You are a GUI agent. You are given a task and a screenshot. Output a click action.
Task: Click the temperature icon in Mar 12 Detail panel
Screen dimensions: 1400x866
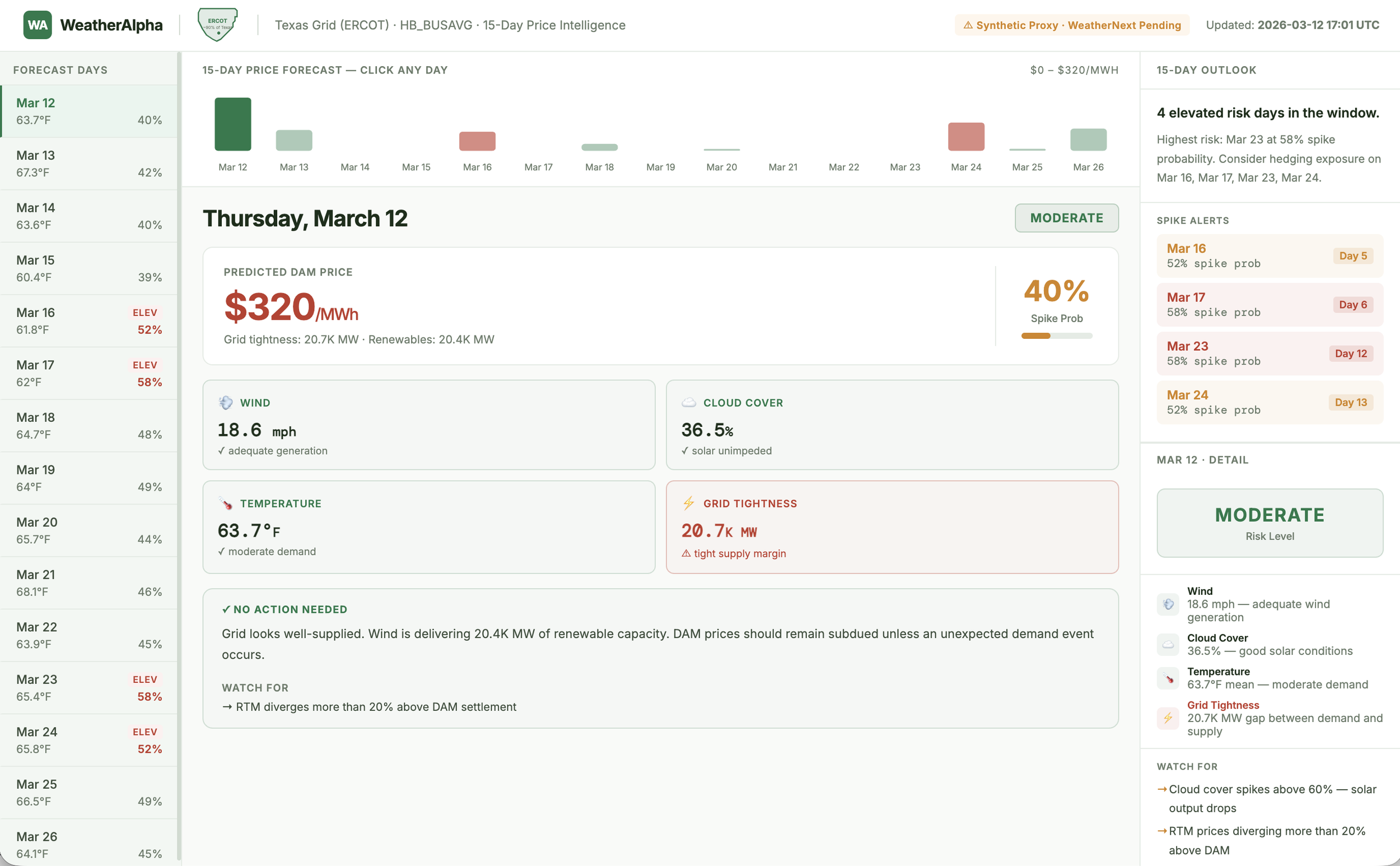[1168, 678]
